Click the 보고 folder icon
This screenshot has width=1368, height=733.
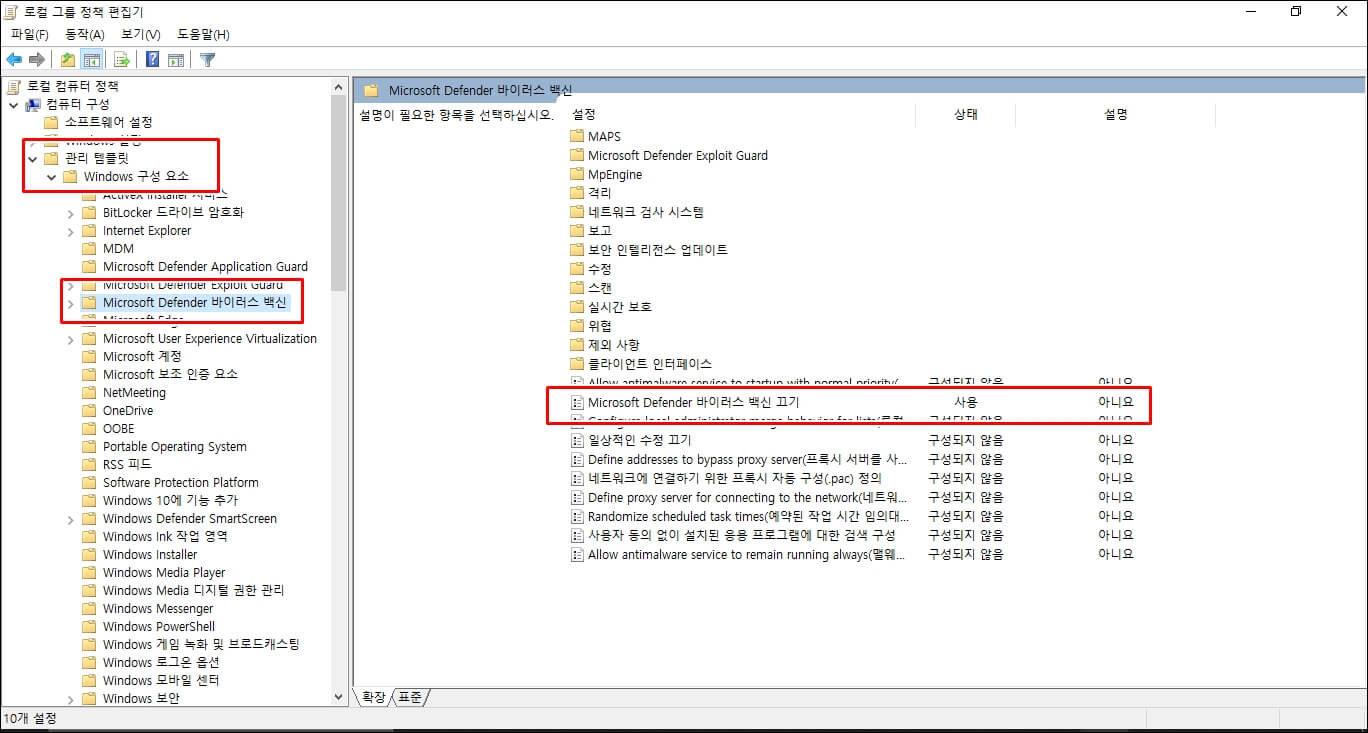tap(576, 231)
